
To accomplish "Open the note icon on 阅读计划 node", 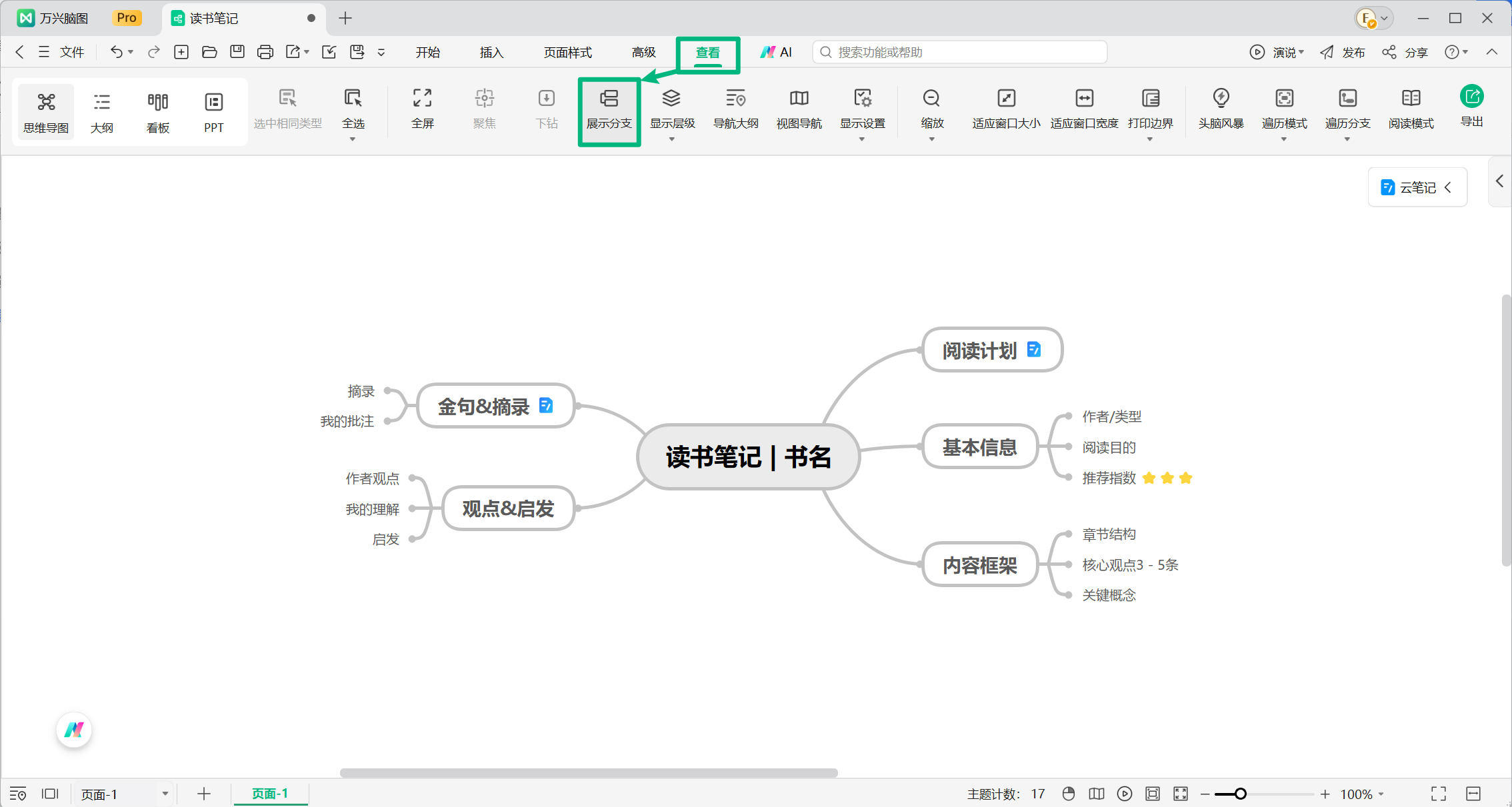I will 1033,349.
